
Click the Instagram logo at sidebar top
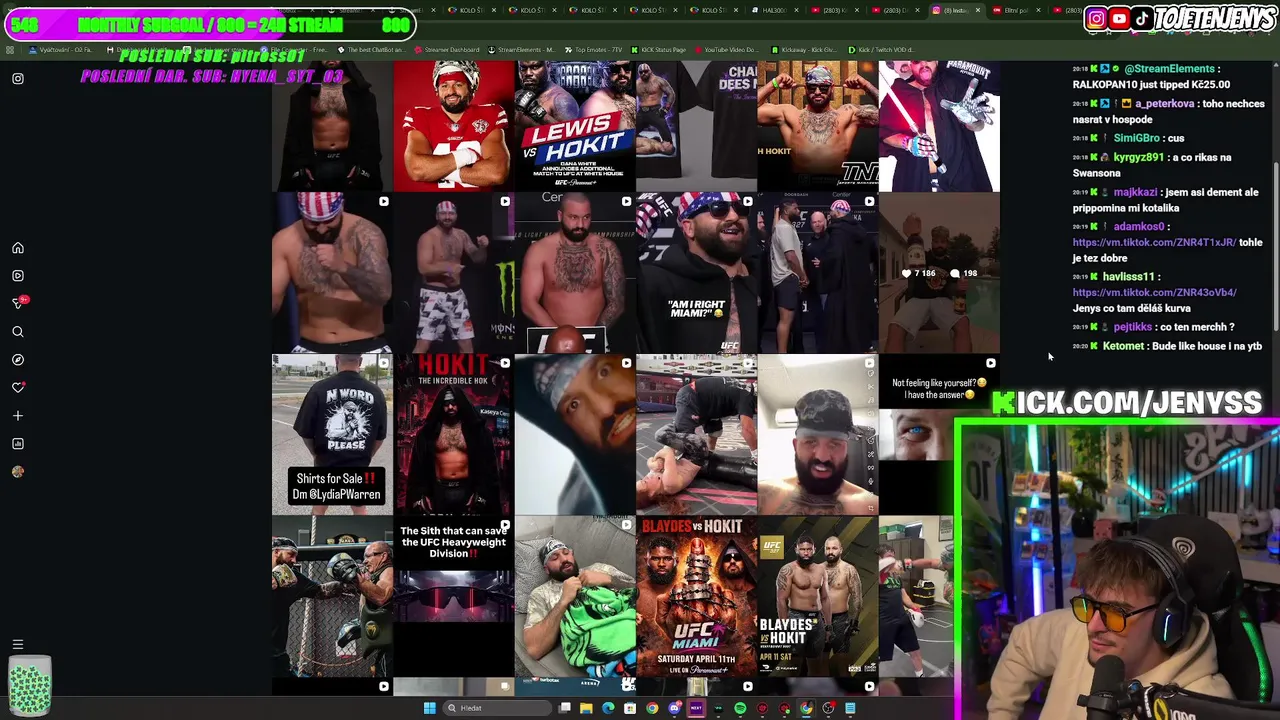click(17, 78)
